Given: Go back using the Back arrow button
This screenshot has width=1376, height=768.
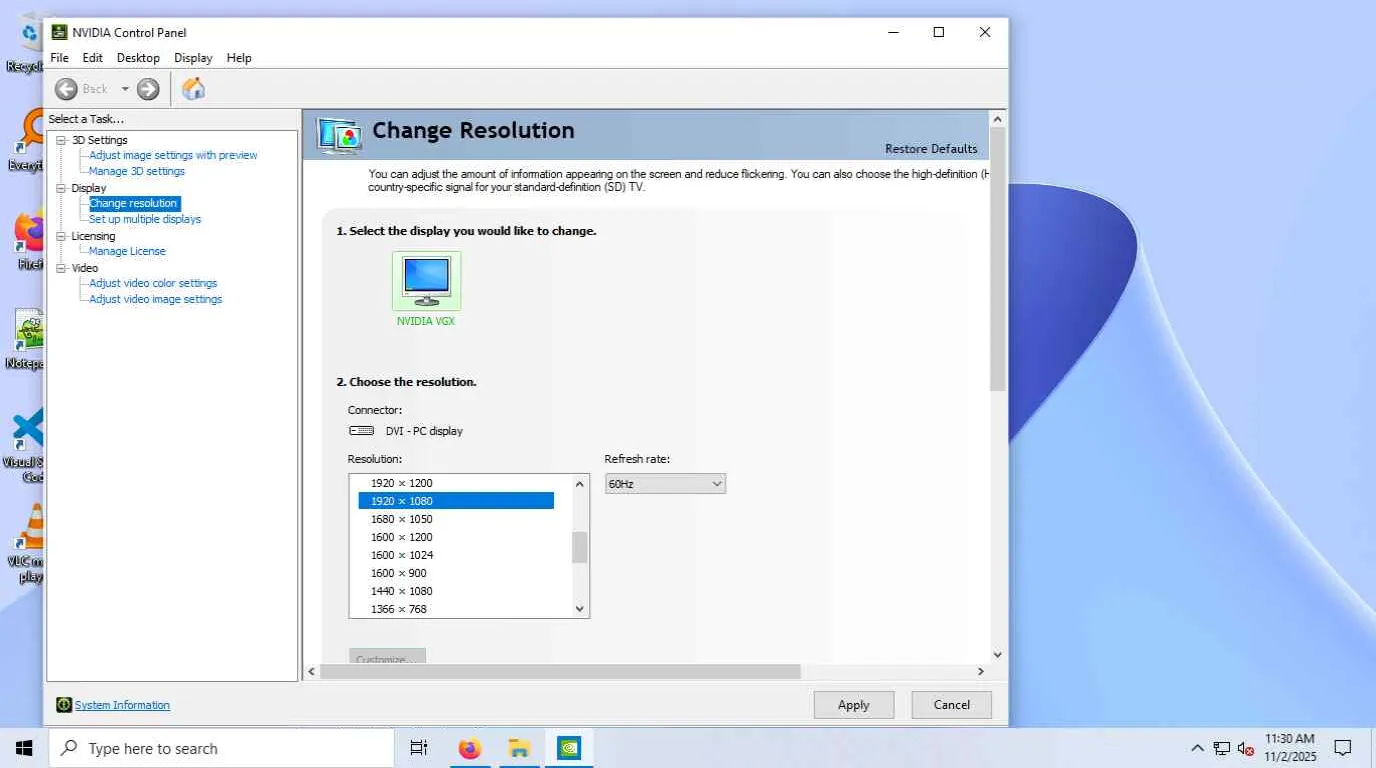Looking at the screenshot, I should tap(66, 89).
